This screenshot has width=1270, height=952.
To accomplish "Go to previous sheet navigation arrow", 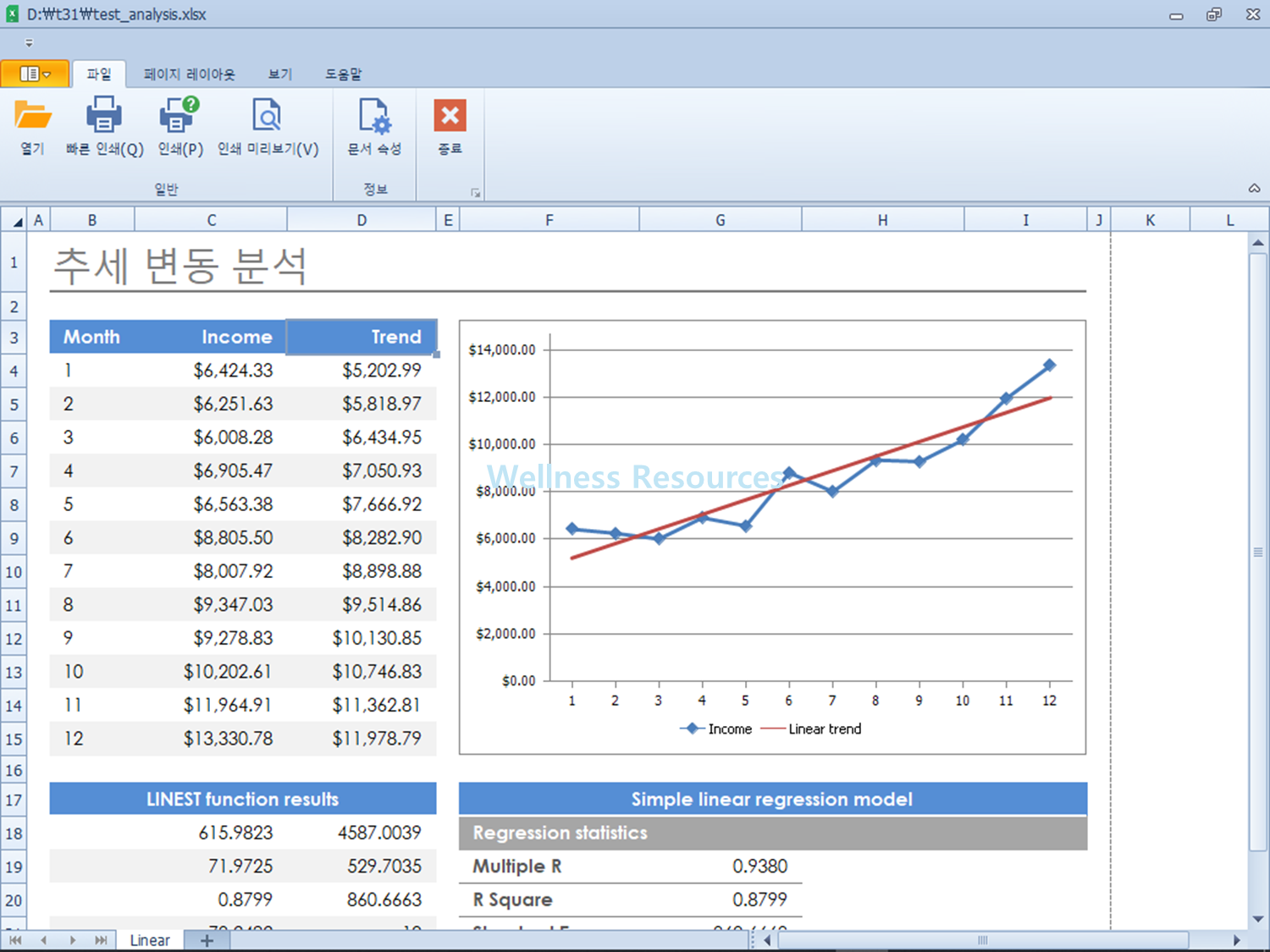I will (x=43, y=940).
